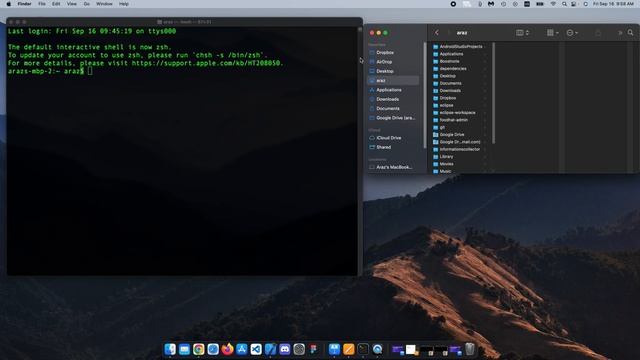Image resolution: width=640 pixels, height=360 pixels.
Task: Select Dropbox in the Finder sidebar
Action: click(393, 53)
